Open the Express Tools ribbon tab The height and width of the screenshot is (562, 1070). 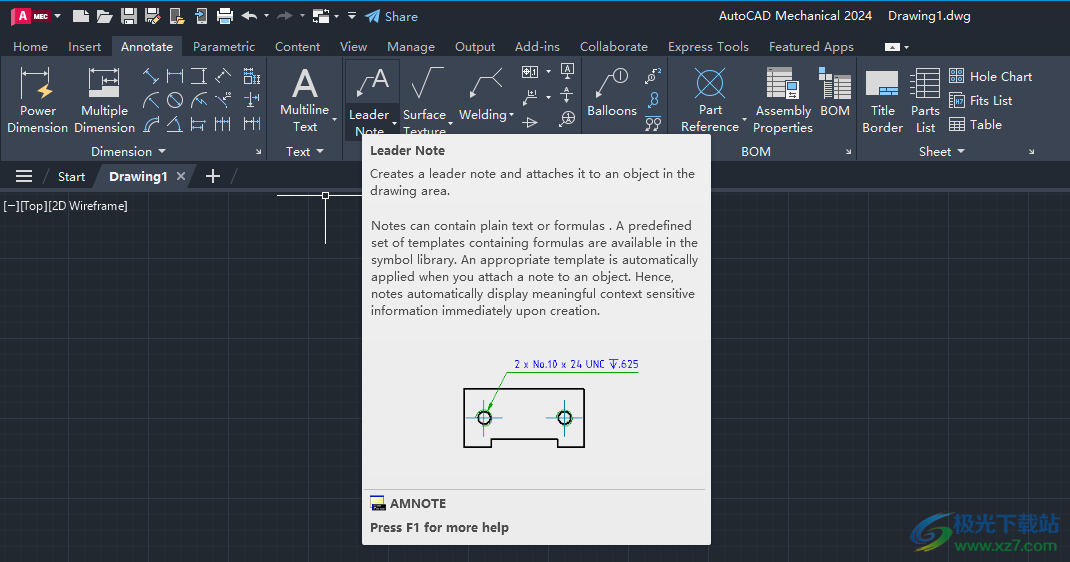[x=708, y=46]
